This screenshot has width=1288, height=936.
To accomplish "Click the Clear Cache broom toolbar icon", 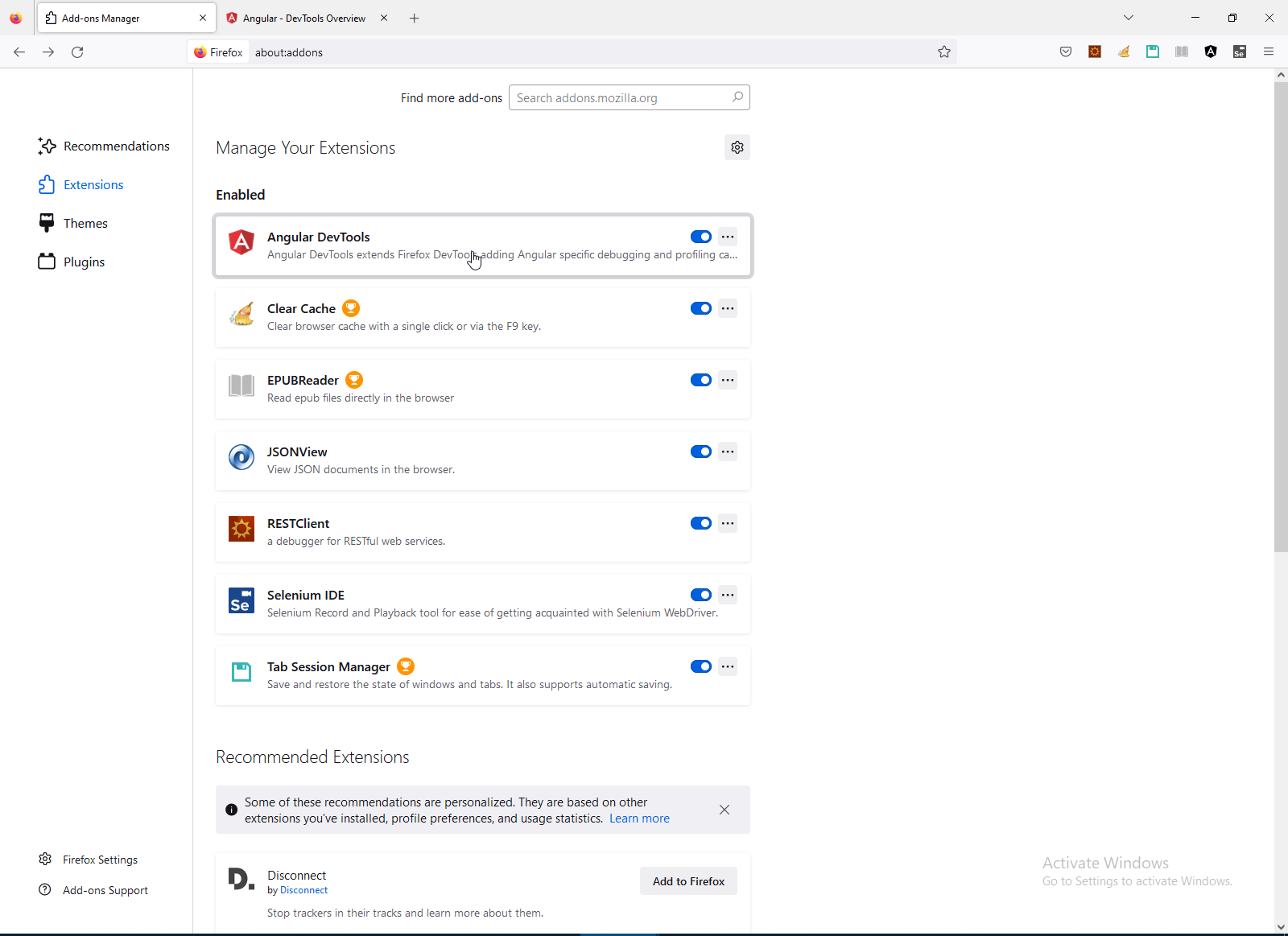I will pyautogui.click(x=1124, y=52).
